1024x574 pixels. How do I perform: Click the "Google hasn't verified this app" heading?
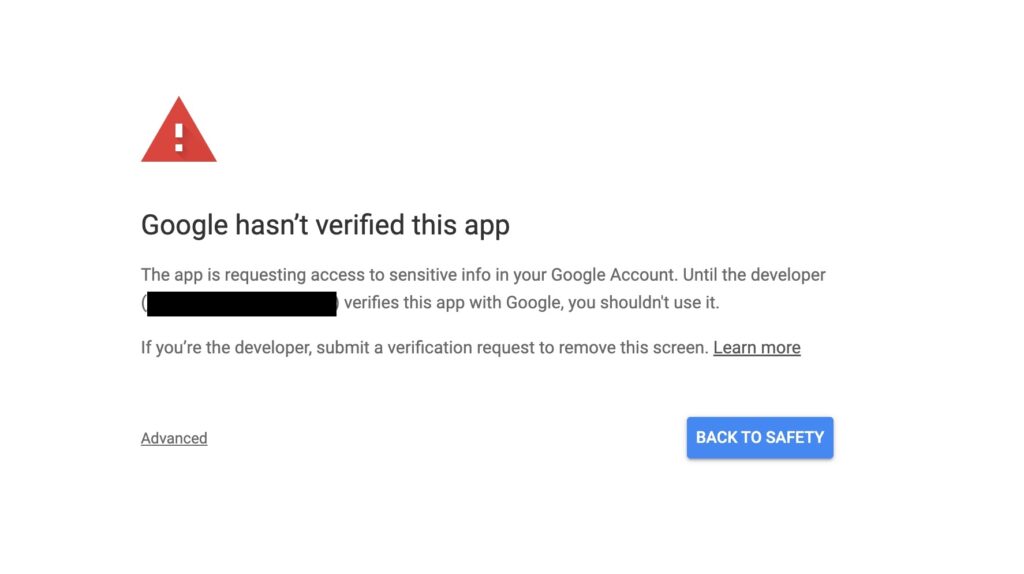[325, 225]
